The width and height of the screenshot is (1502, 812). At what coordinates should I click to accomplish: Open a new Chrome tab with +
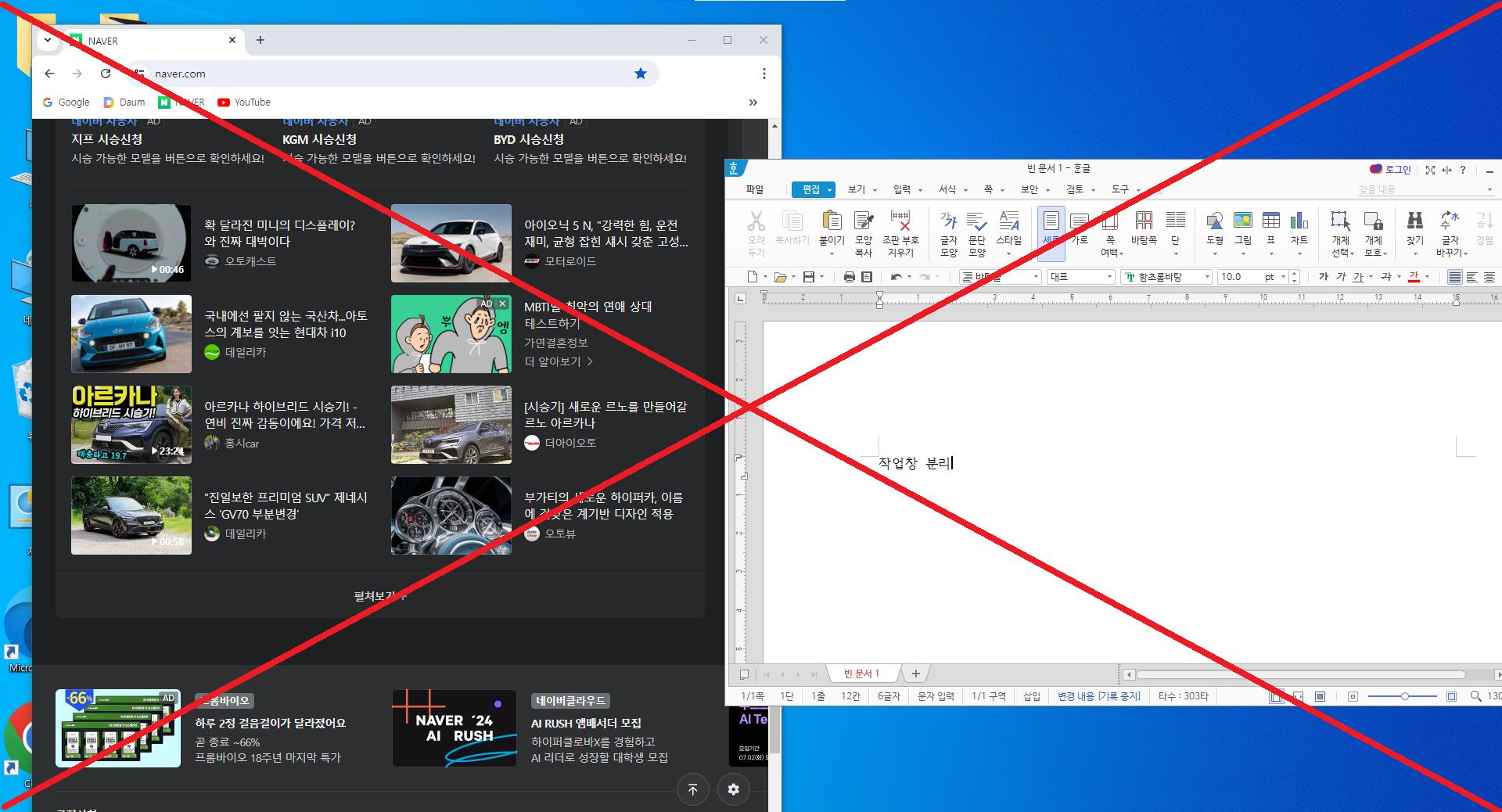tap(261, 40)
